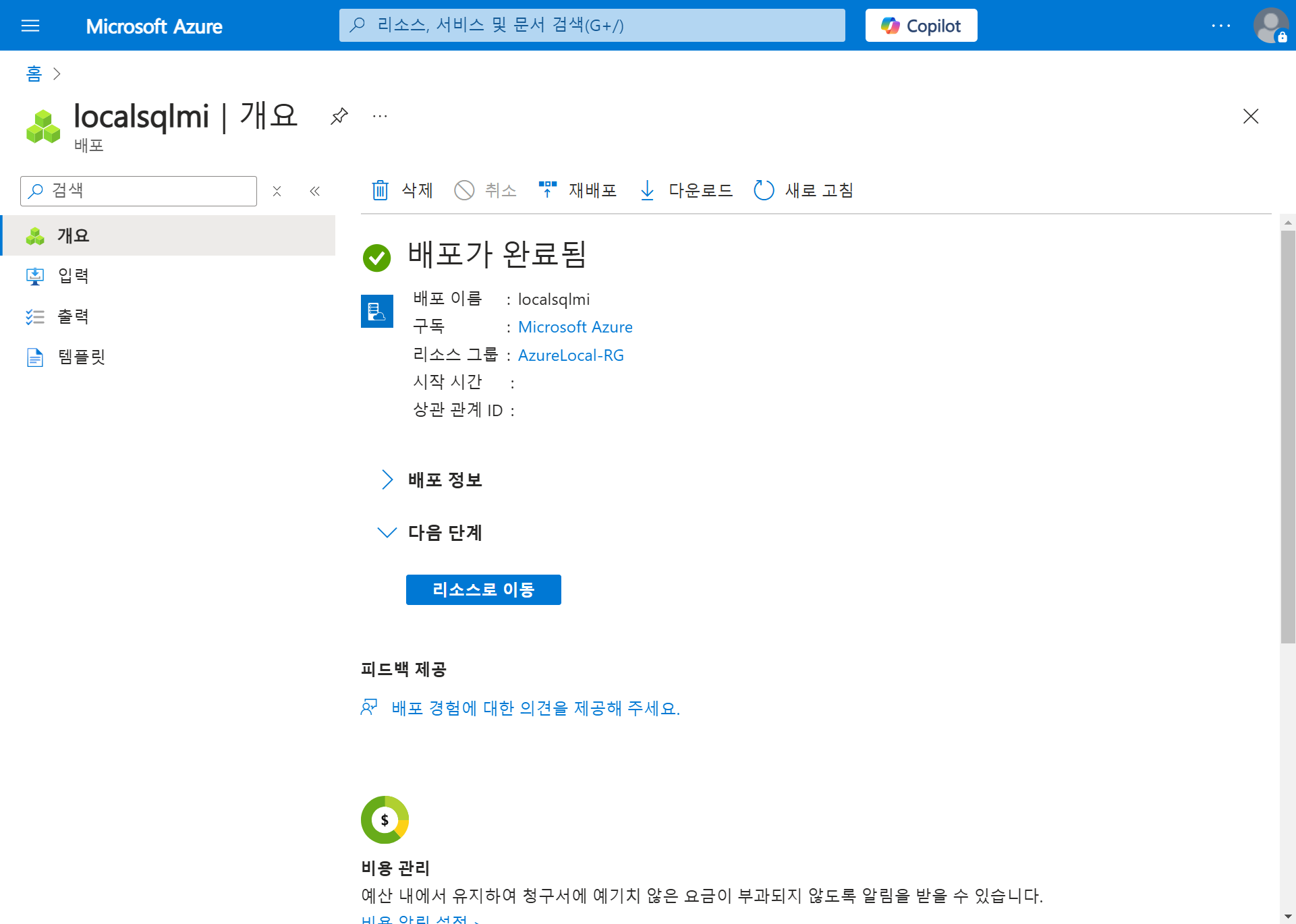This screenshot has width=1296, height=924.
Task: Open the 출력 menu item
Action: [x=73, y=316]
